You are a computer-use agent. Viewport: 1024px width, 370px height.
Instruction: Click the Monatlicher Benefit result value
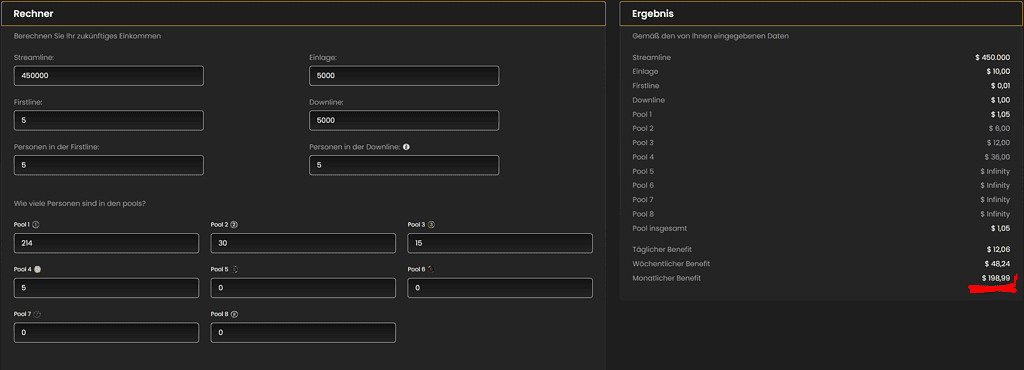[x=995, y=279]
